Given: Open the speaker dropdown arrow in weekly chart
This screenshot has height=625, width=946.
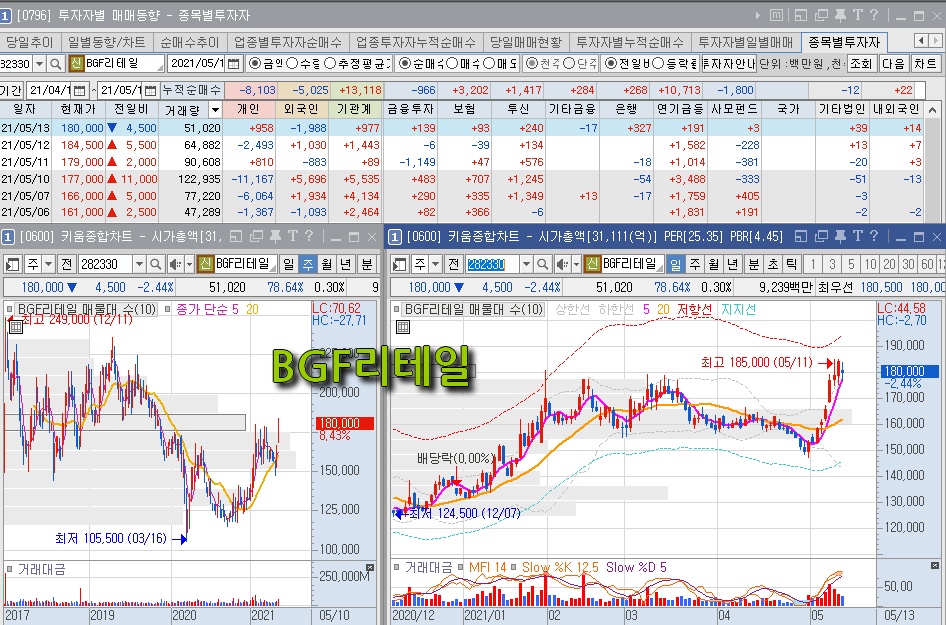Looking at the screenshot, I should [x=189, y=264].
